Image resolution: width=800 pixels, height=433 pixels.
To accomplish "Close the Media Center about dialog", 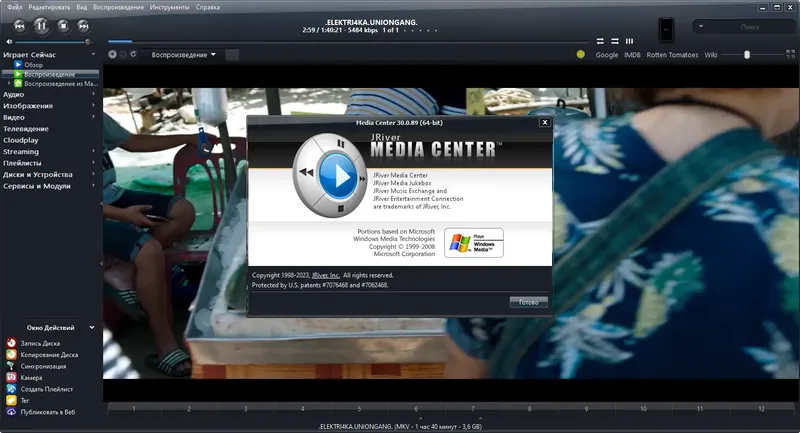I will (x=544, y=122).
